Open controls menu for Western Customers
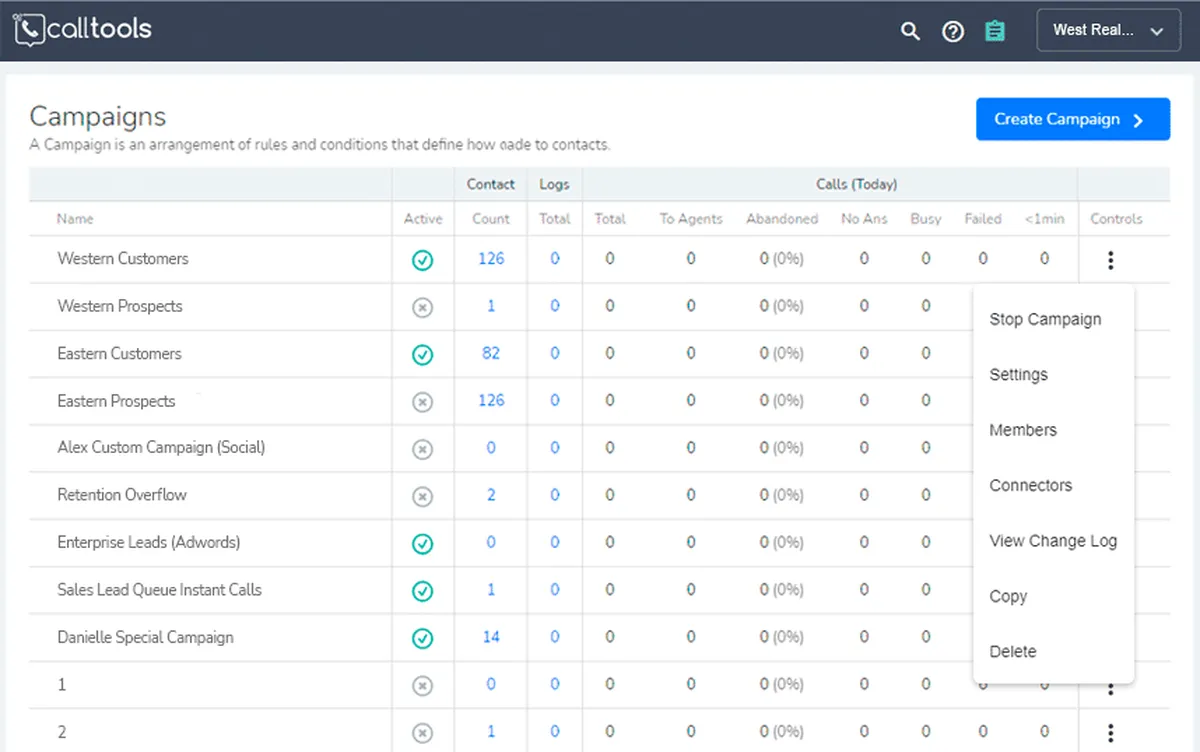 [x=1110, y=260]
